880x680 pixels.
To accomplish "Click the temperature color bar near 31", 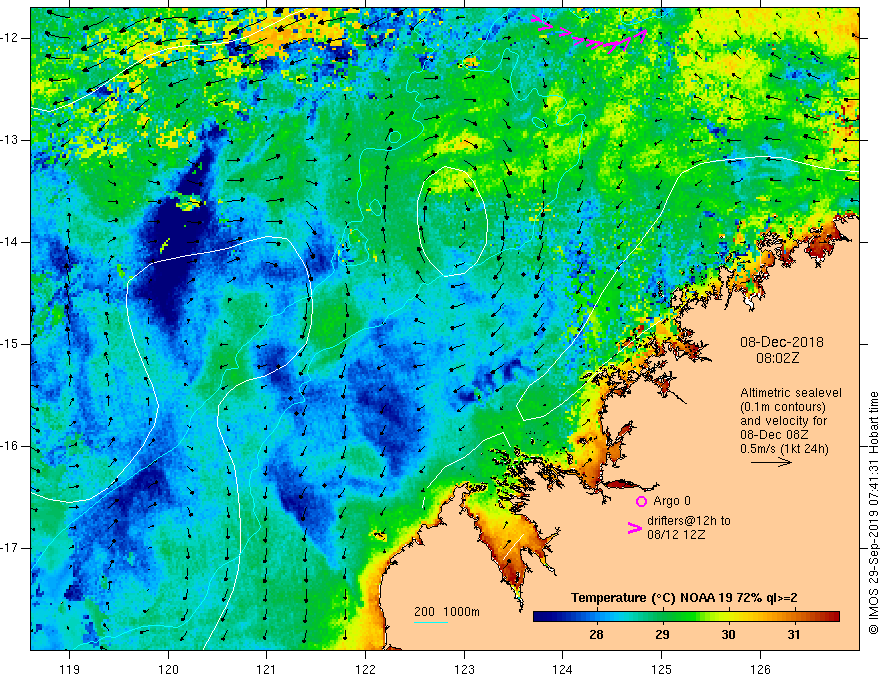I will [x=794, y=617].
